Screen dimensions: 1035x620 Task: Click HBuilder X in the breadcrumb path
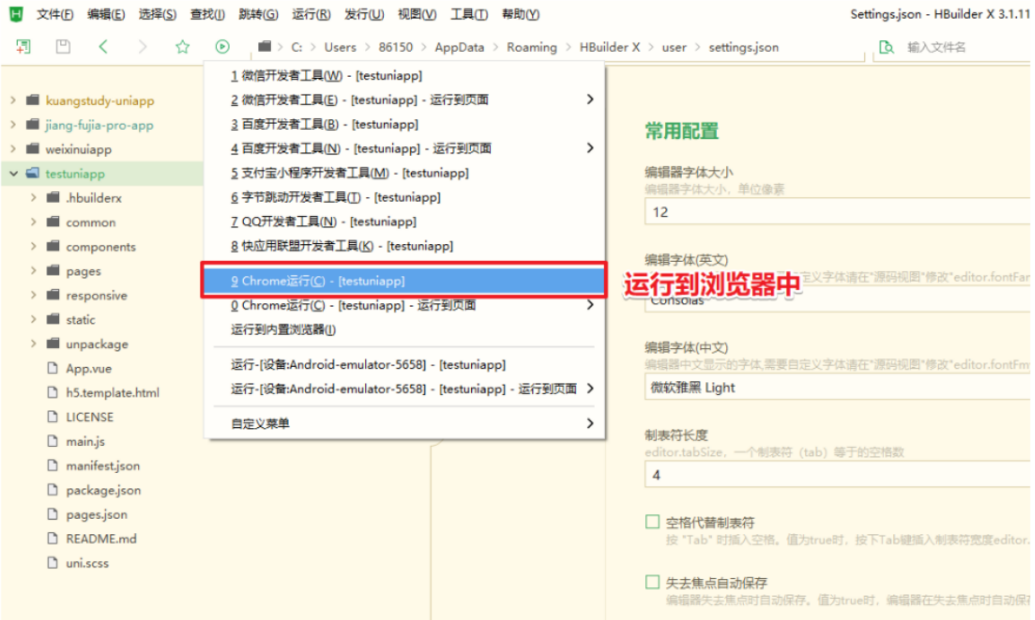tap(609, 47)
